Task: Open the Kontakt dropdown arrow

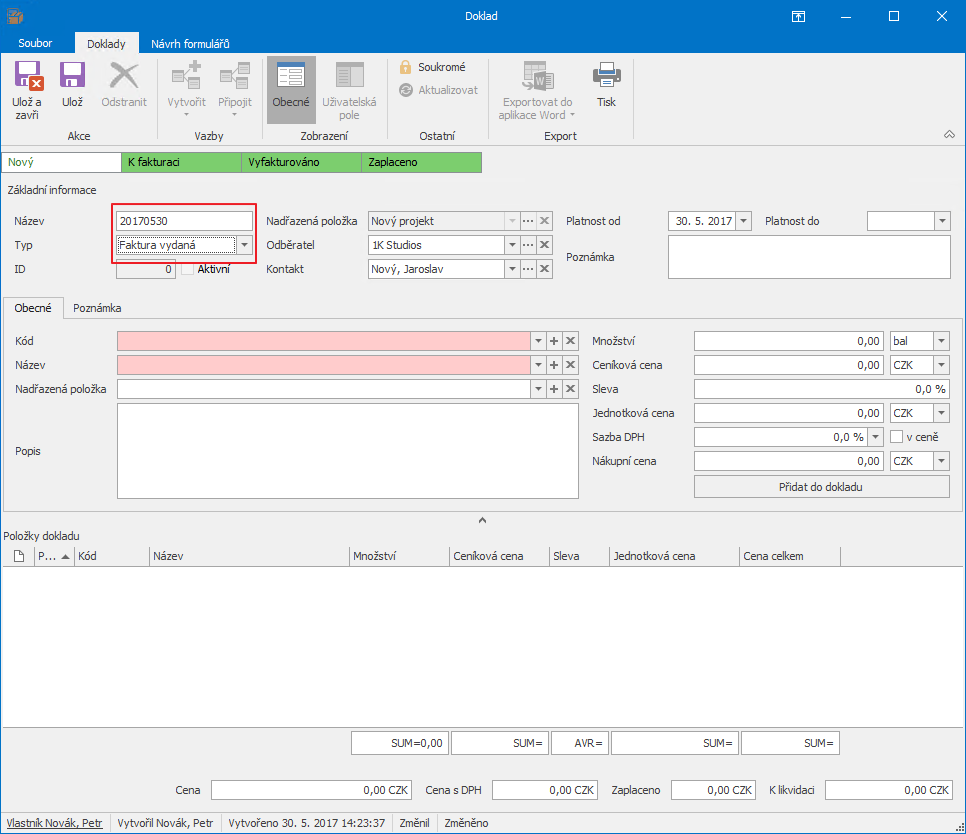Action: (512, 269)
